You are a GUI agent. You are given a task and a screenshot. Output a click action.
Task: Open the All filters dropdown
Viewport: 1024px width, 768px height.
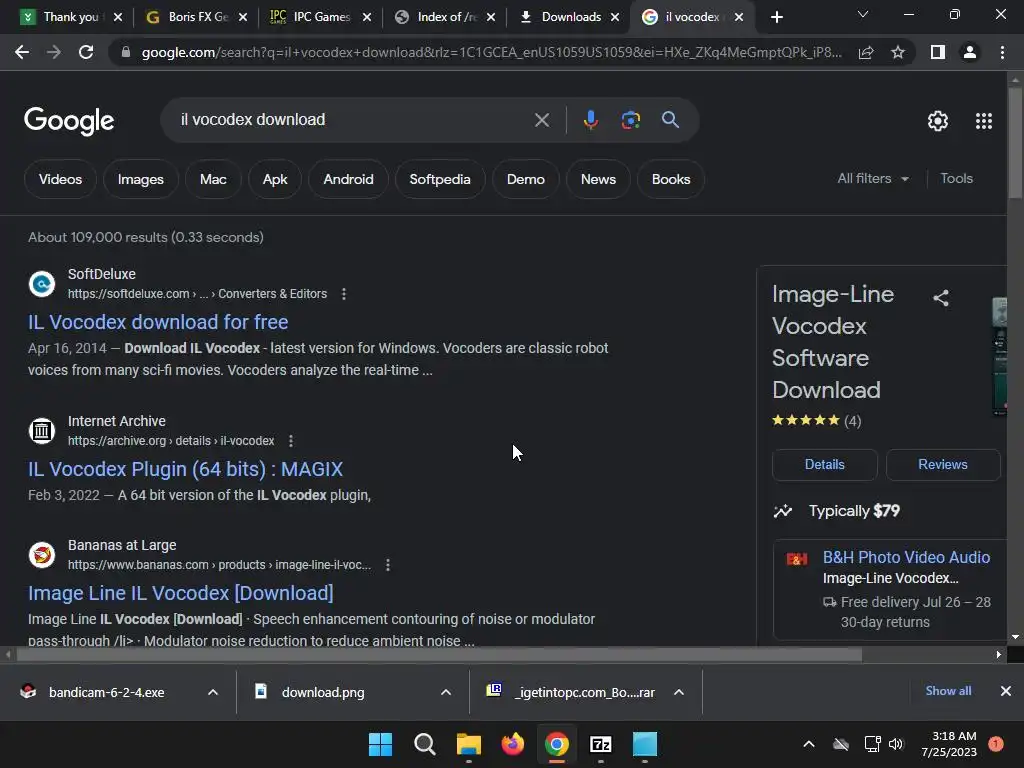[872, 178]
